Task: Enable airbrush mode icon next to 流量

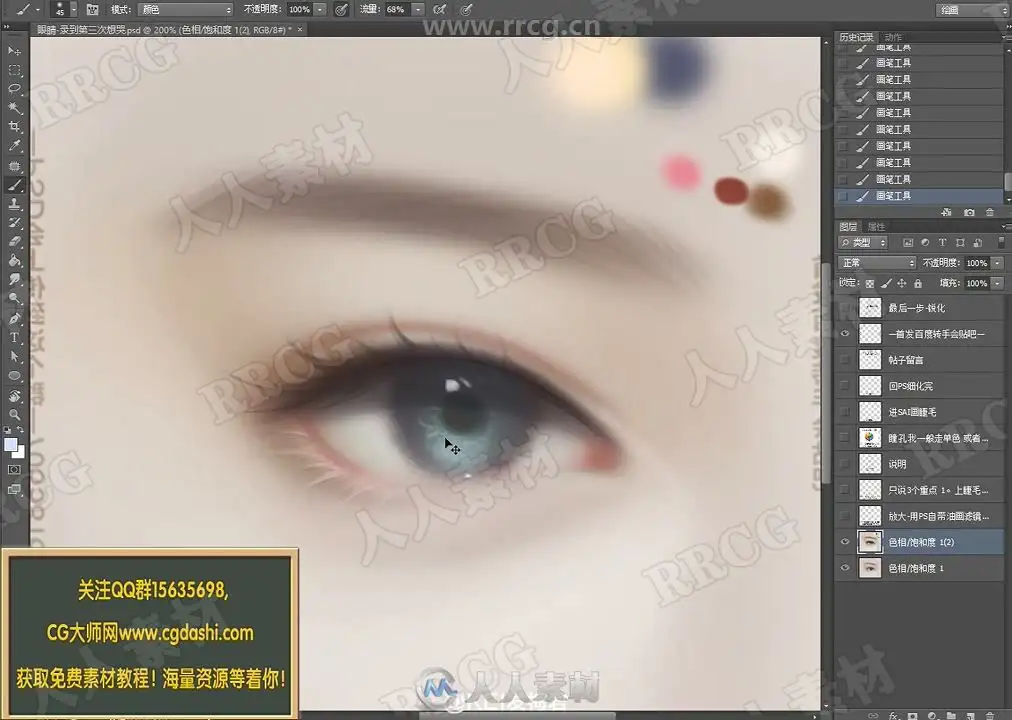Action: [x=440, y=10]
